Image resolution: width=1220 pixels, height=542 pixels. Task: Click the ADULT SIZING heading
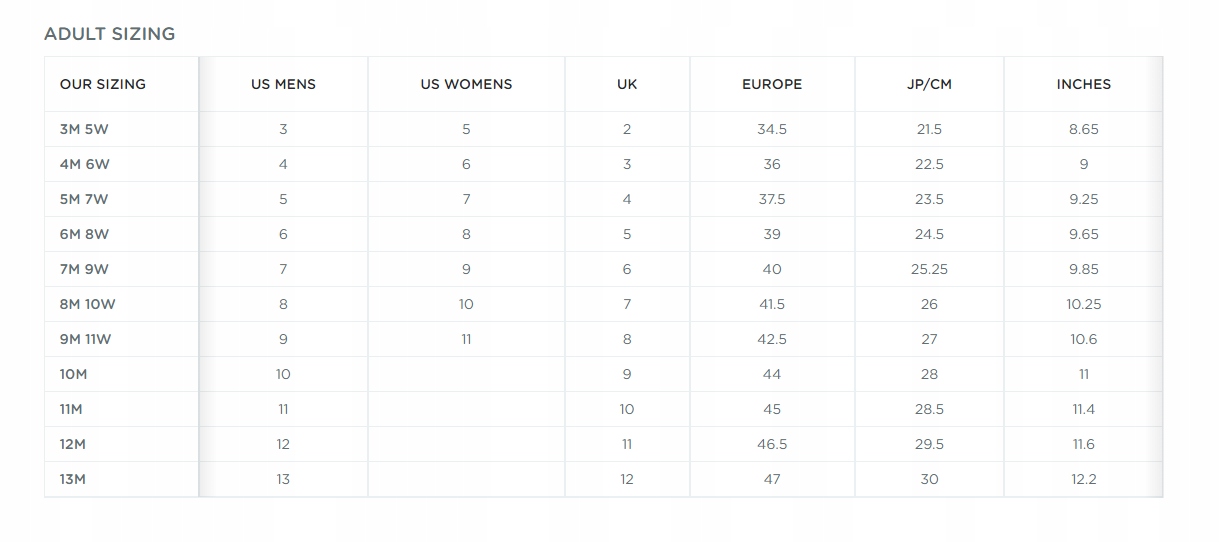click(x=110, y=34)
